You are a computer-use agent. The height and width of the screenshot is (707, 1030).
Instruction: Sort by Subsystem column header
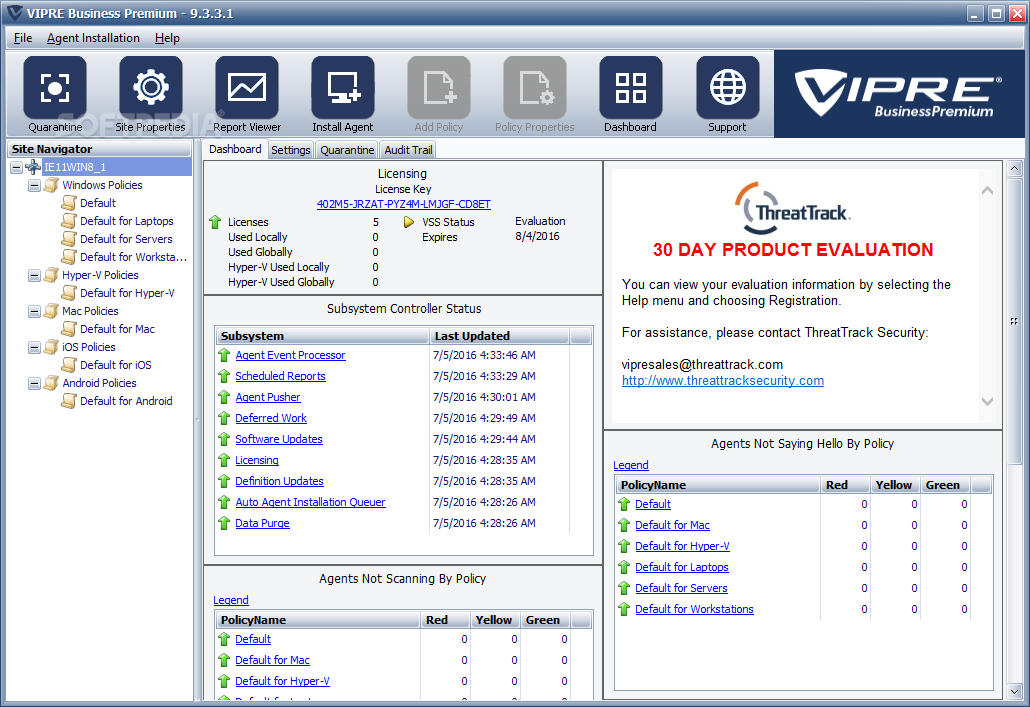(323, 336)
